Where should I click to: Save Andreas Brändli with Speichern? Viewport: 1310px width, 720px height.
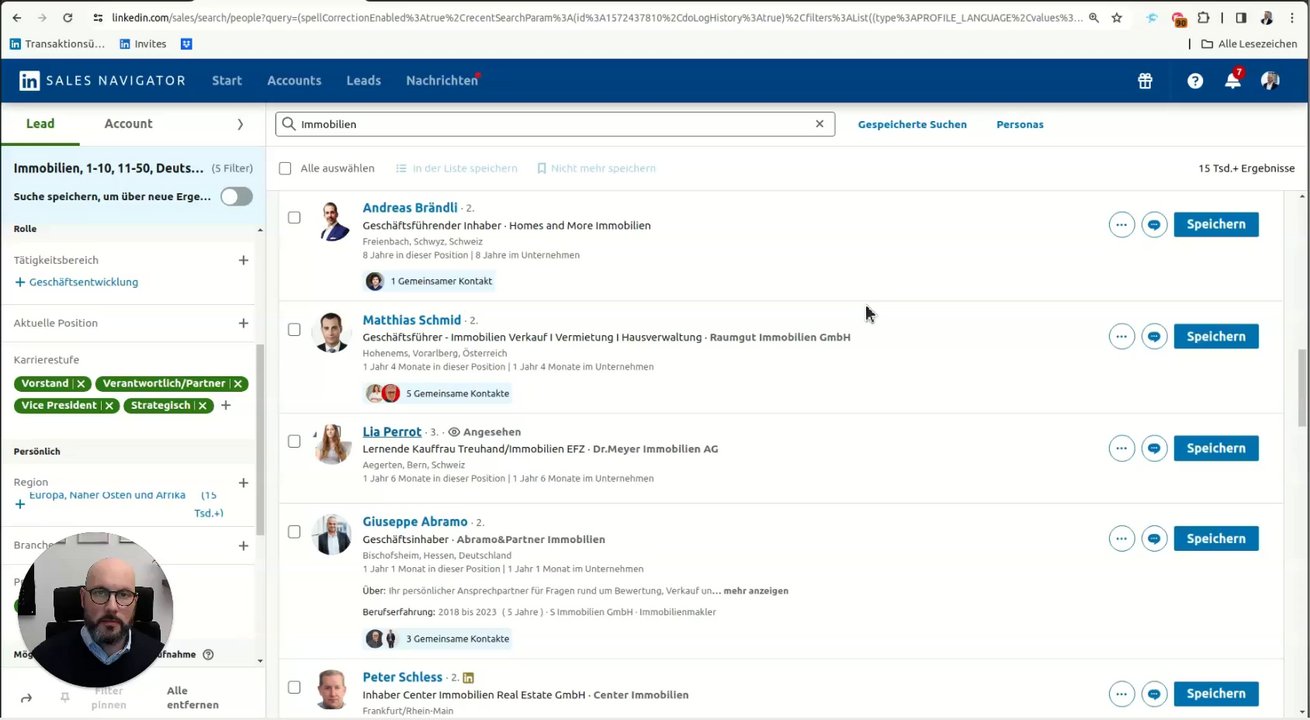pos(1216,224)
